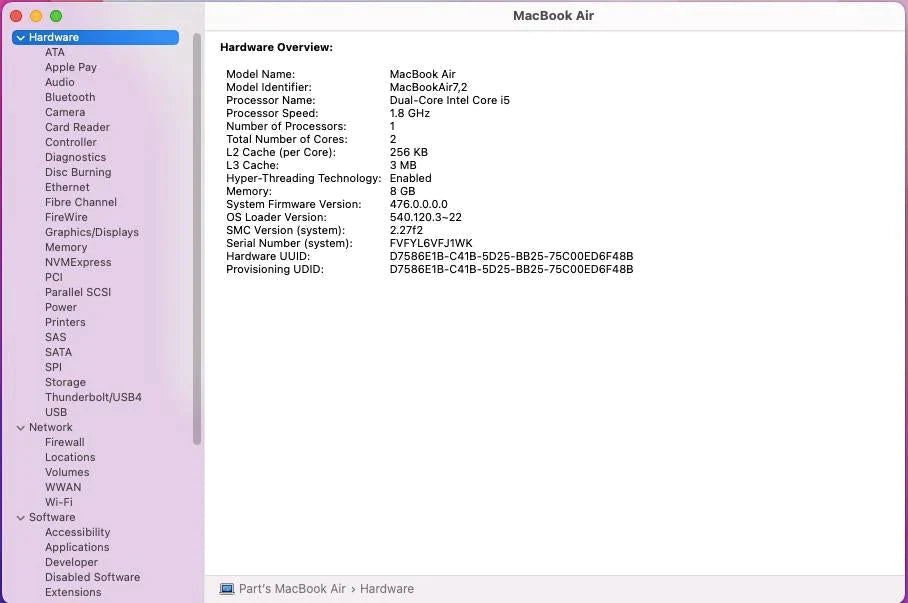Select Memory in the Hardware list

point(66,247)
